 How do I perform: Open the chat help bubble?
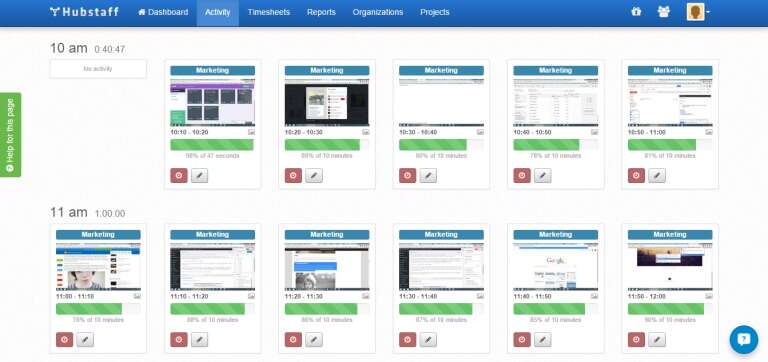coord(744,339)
